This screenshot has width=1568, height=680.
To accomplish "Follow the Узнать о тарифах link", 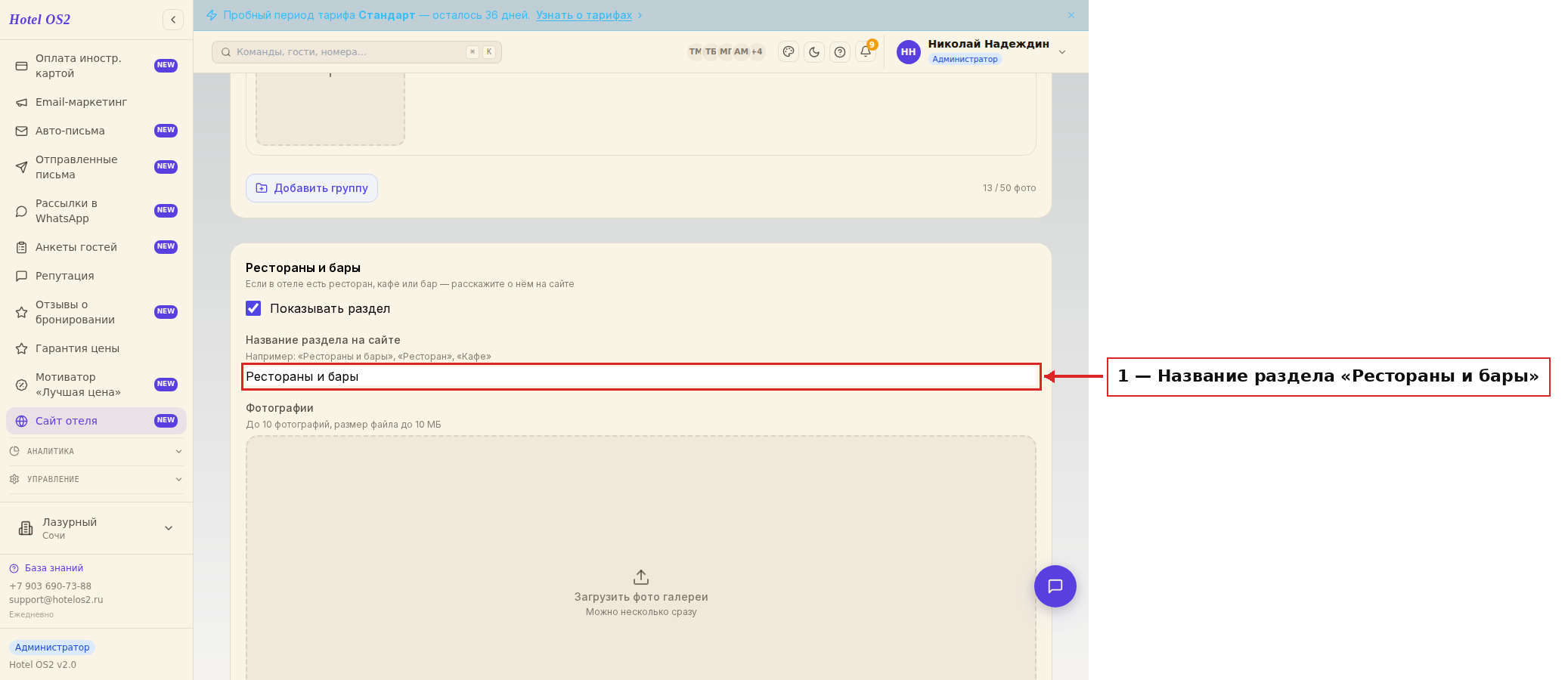I will tap(584, 15).
